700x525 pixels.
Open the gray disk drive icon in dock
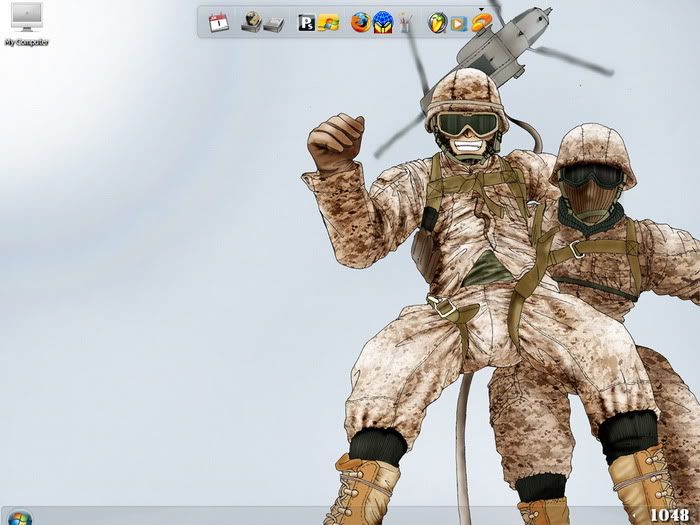(274, 25)
